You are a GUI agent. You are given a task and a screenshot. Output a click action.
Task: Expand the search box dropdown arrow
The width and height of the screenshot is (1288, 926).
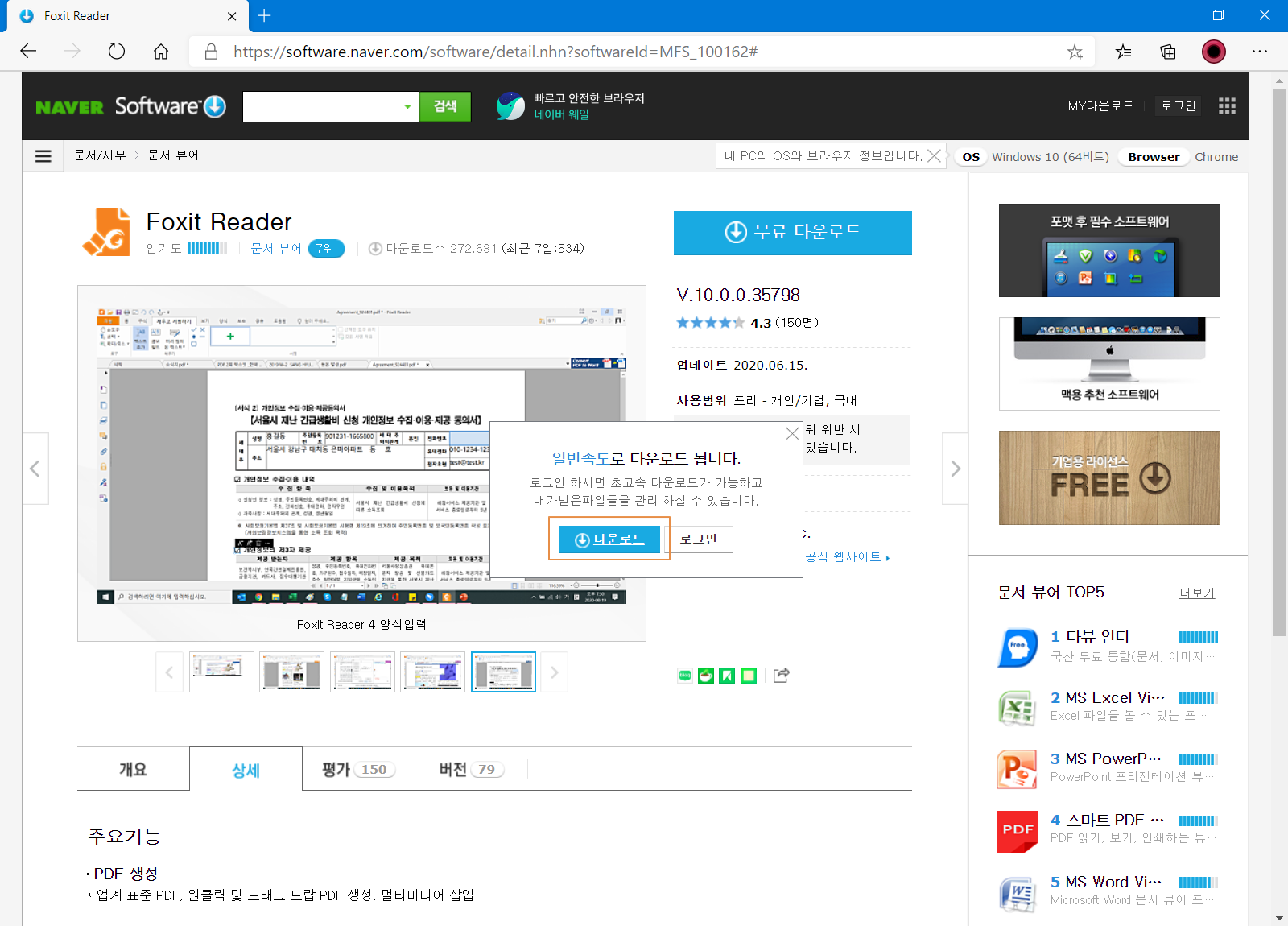coord(407,106)
